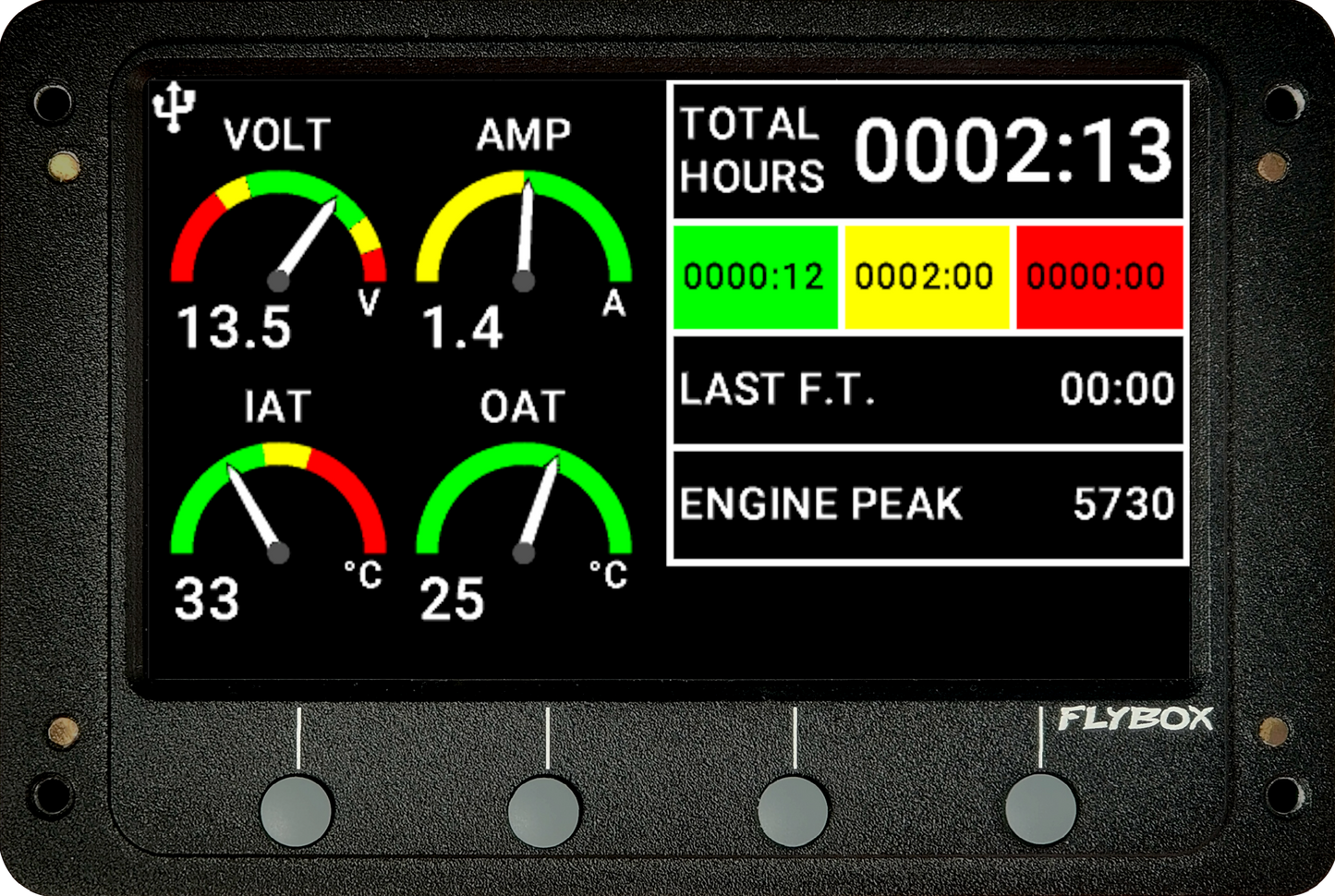This screenshot has height=896, width=1335.
Task: Click the TOTAL HOURS counter 0002:13
Action: click(x=1013, y=151)
